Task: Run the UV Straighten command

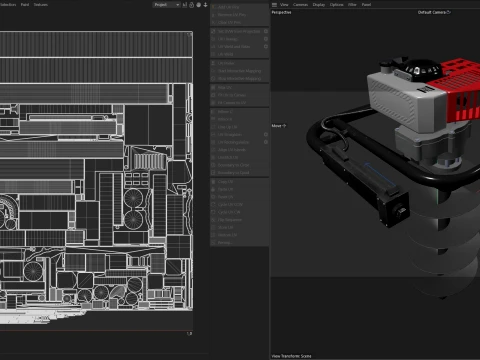Action: pos(237,135)
